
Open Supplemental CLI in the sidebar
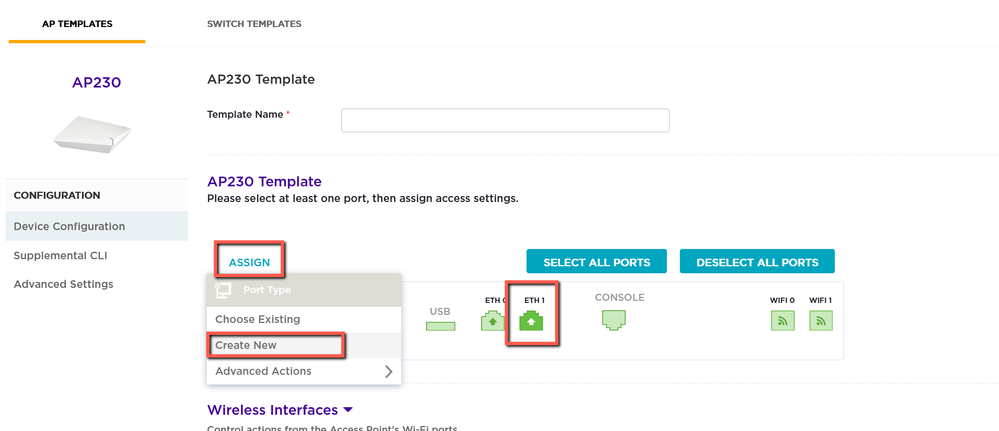(x=60, y=256)
